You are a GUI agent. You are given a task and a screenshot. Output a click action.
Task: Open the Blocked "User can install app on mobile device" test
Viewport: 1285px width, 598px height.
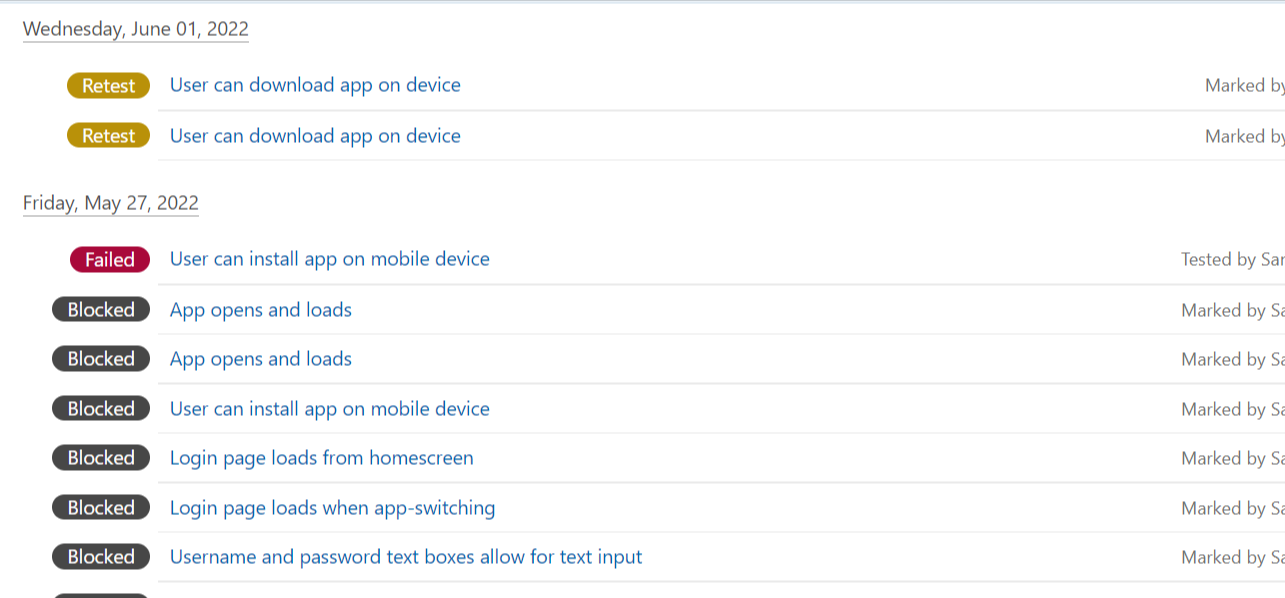click(x=329, y=409)
